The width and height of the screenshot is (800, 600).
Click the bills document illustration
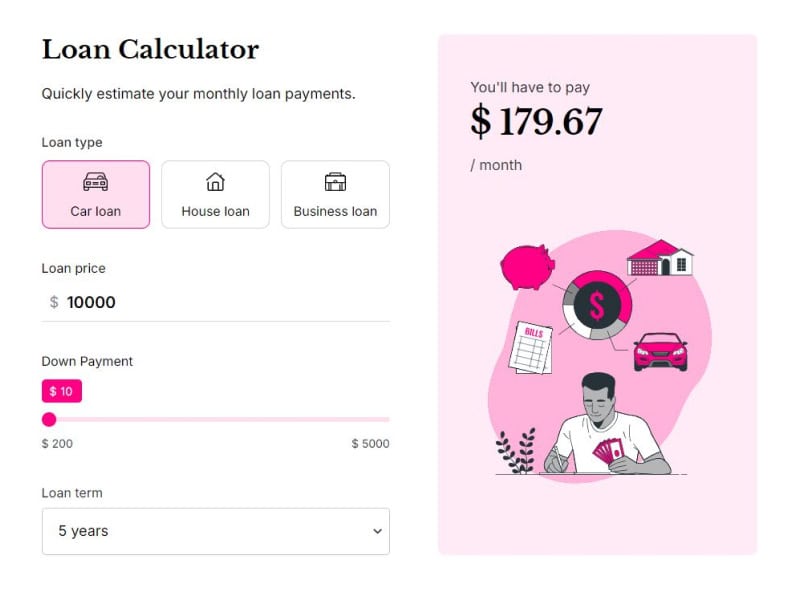tap(533, 345)
